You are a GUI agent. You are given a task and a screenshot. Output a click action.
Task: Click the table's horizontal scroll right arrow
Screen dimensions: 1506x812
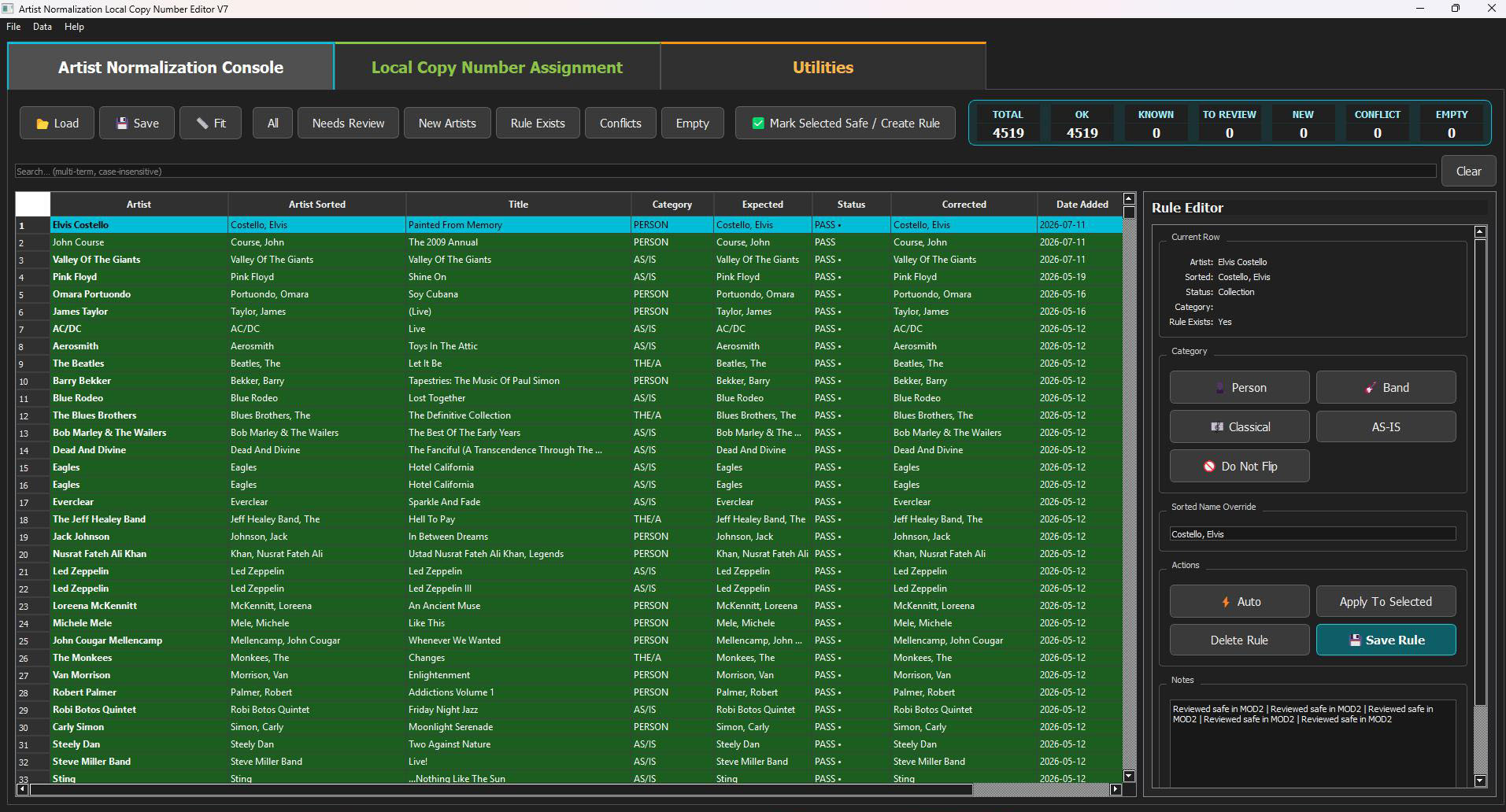tap(1116, 789)
